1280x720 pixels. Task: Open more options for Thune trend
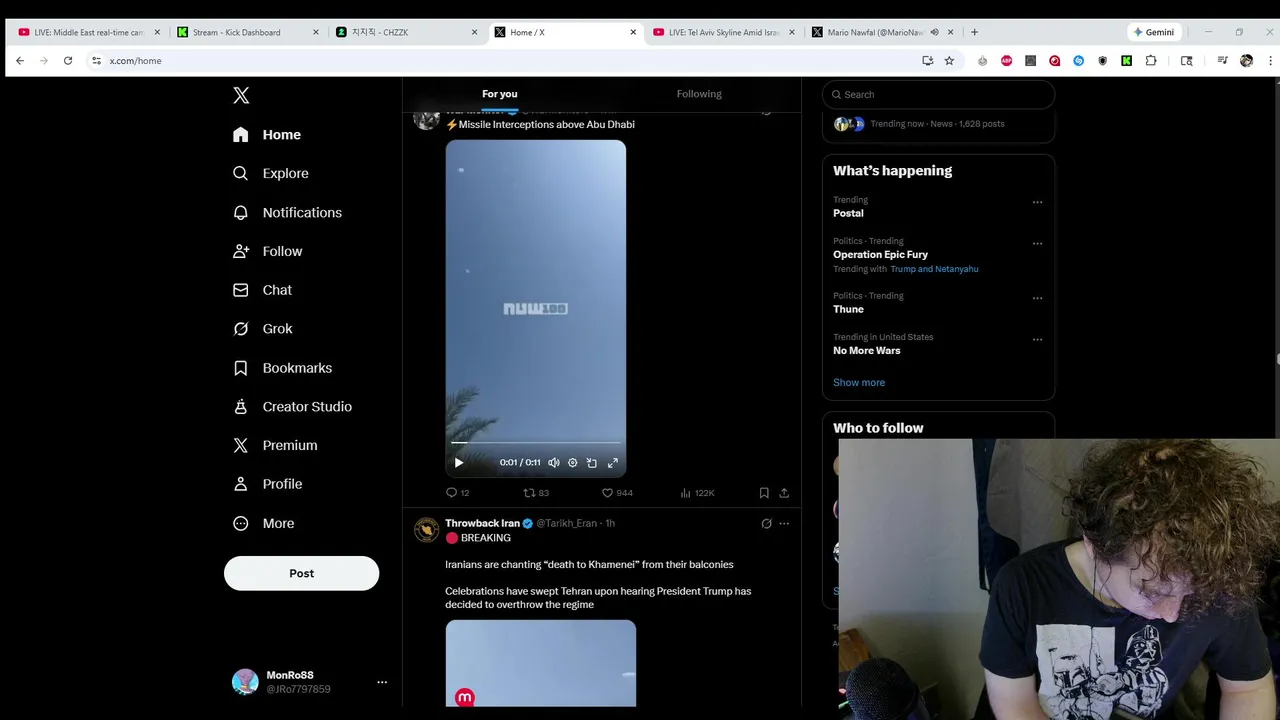pyautogui.click(x=1037, y=298)
